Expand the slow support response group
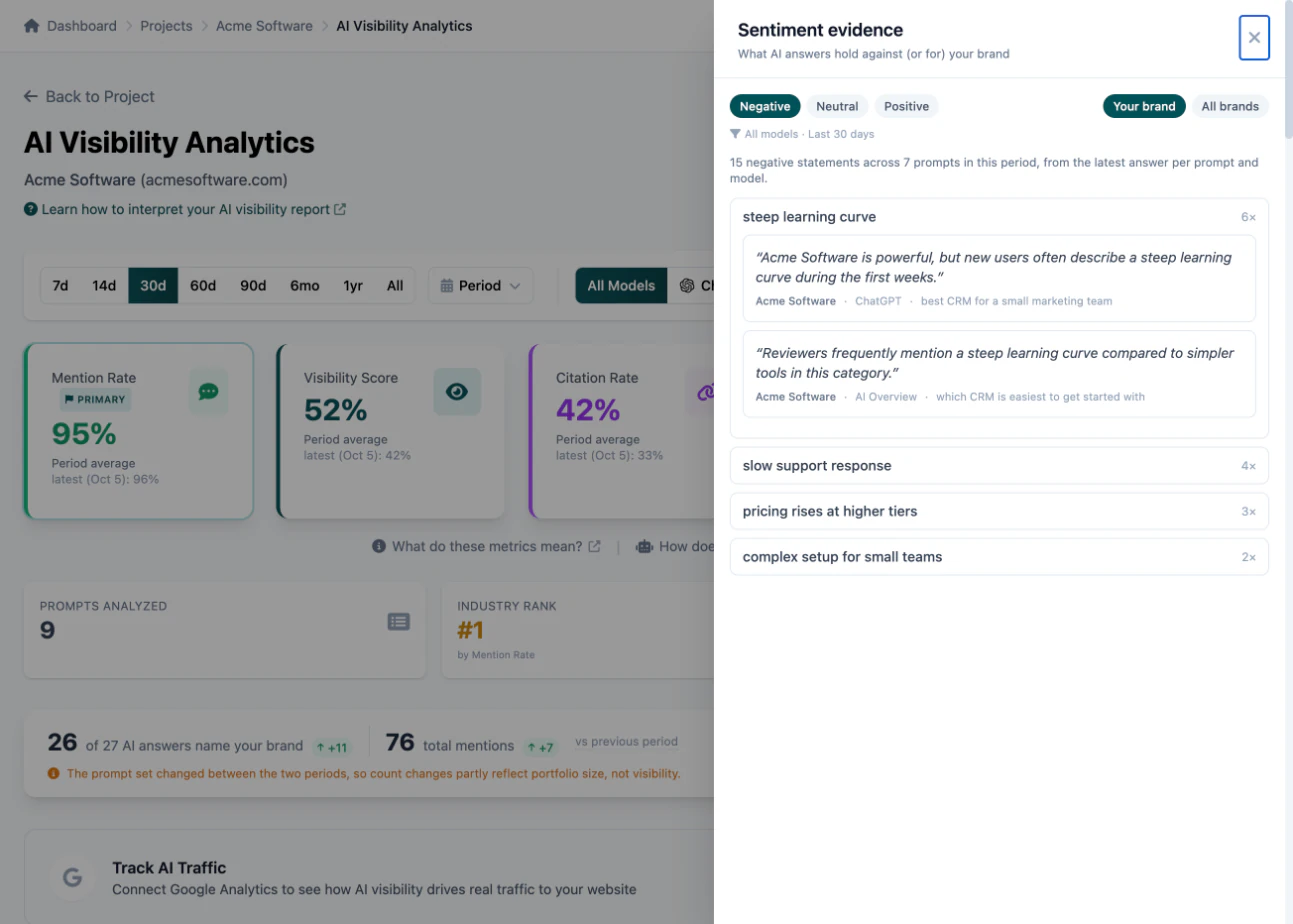 999,466
